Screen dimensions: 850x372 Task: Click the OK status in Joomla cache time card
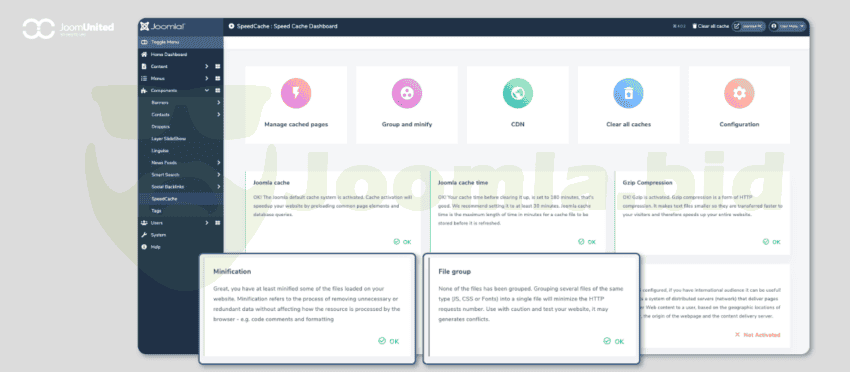click(x=587, y=242)
